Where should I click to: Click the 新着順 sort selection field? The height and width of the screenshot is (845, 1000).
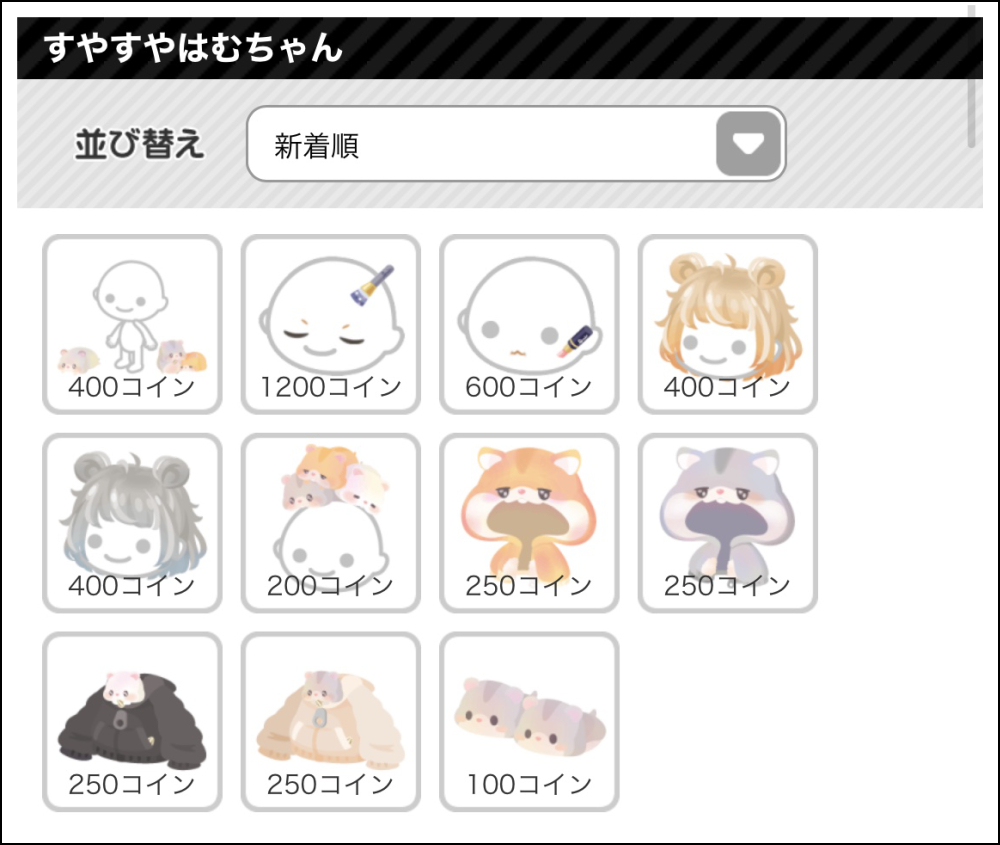coord(516,143)
